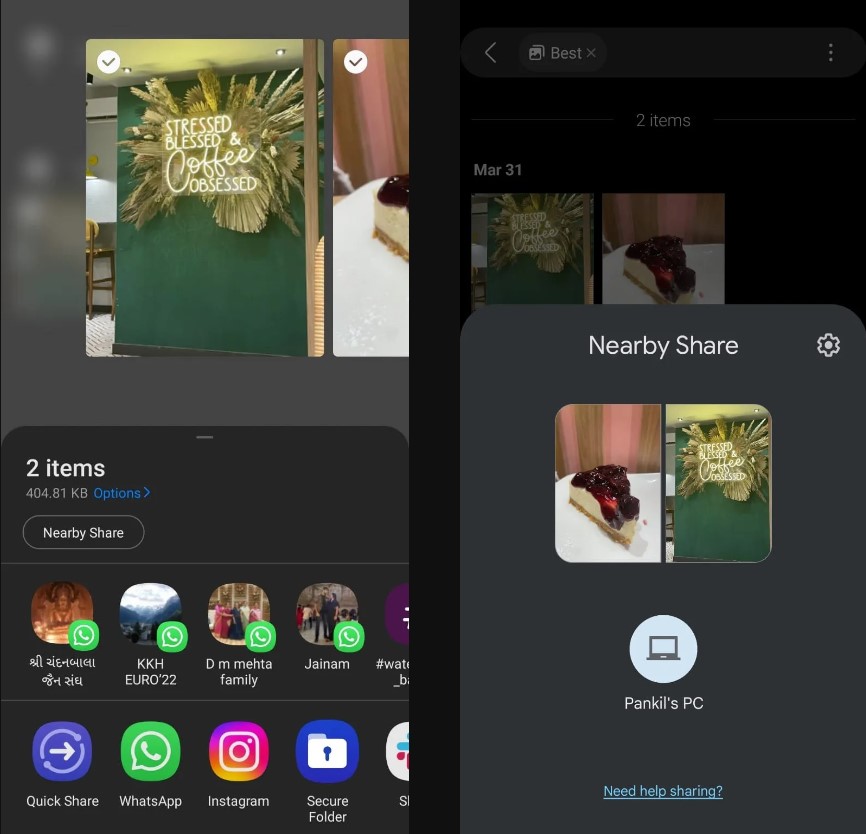Open cheesecake thumbnail in gallery grid
Screen dimensions: 866x834
coord(663,248)
